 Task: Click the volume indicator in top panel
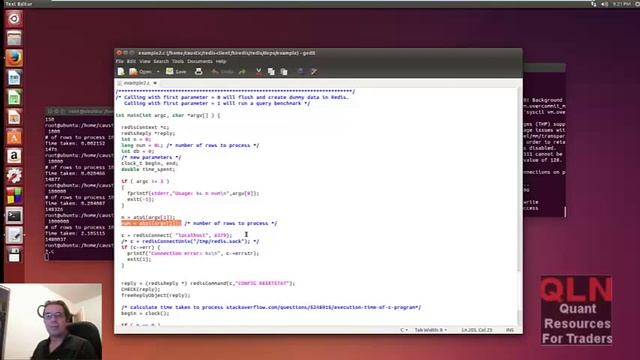coord(604,4)
